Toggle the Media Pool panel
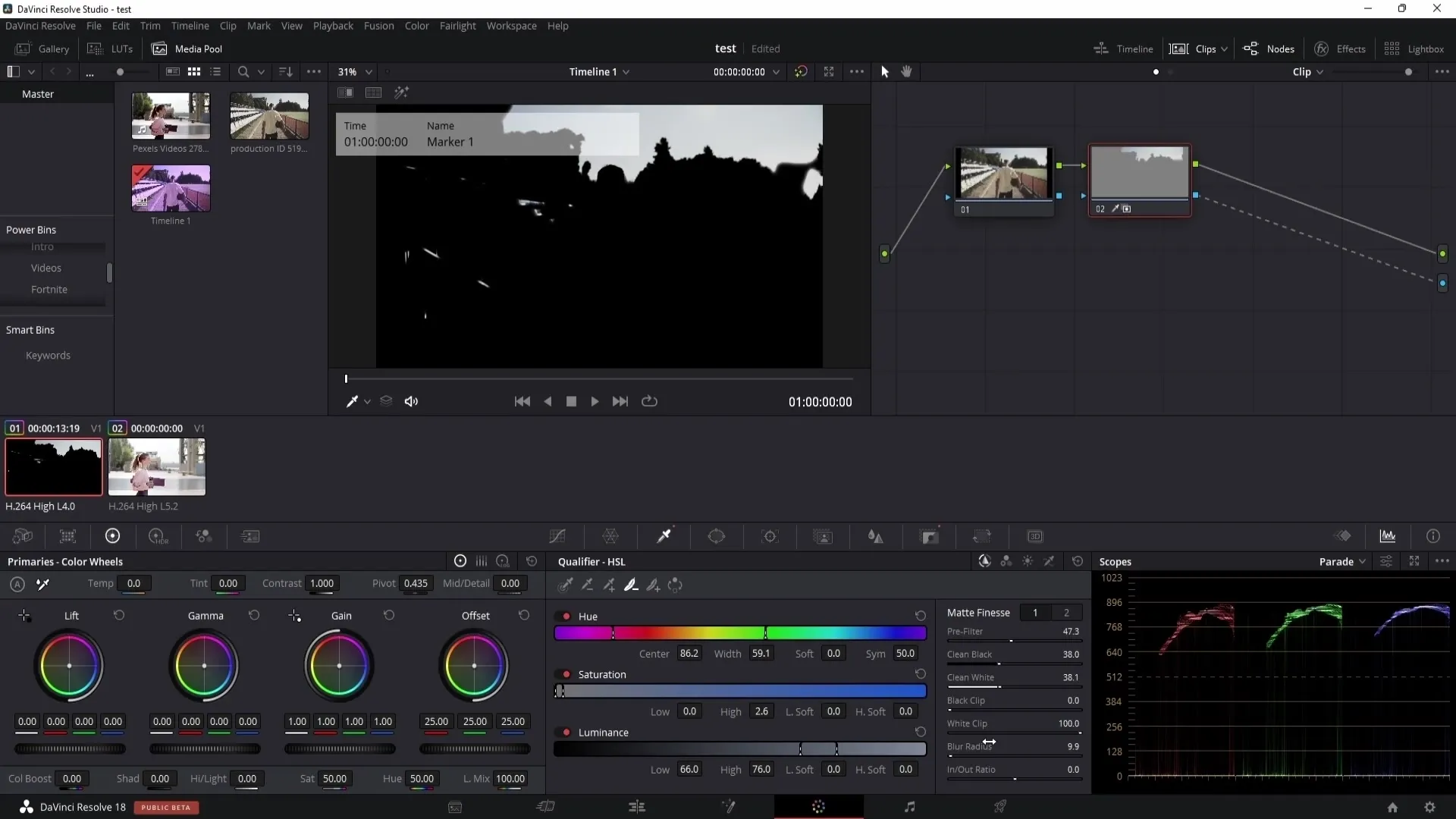 [187, 49]
